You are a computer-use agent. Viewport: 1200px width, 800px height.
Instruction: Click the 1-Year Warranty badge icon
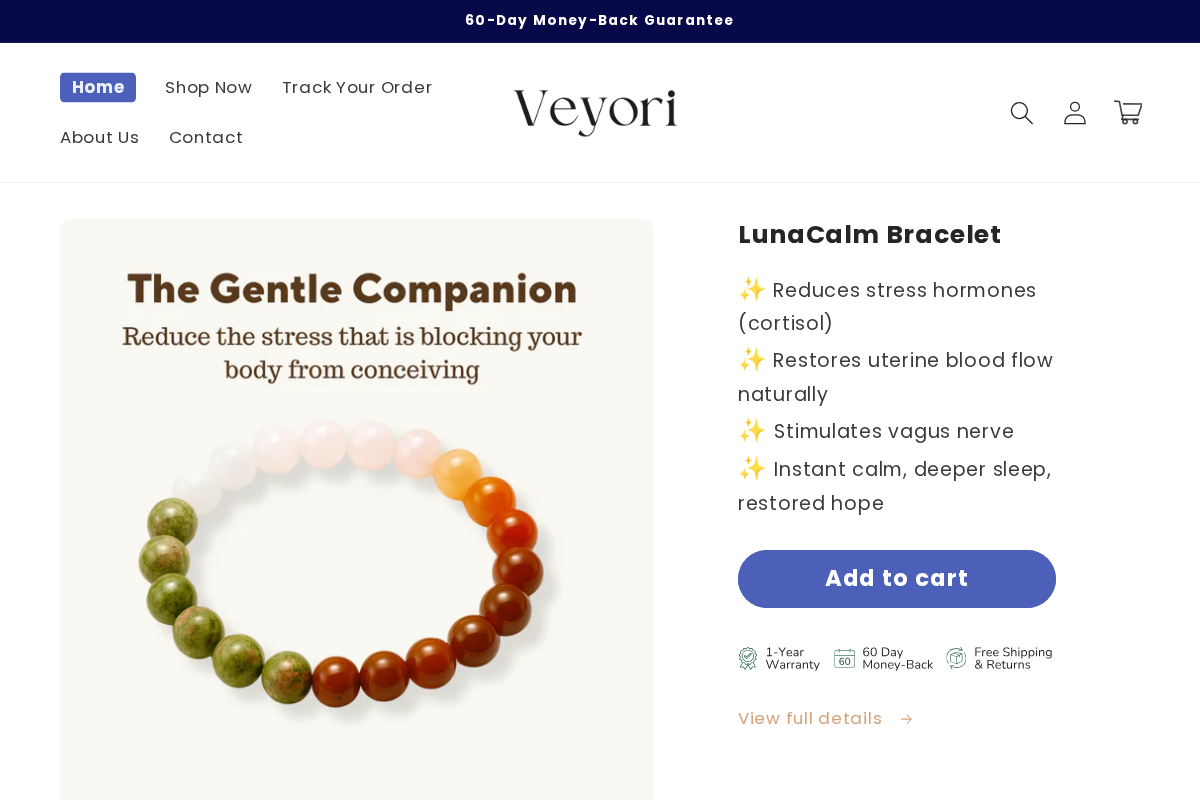pyautogui.click(x=747, y=658)
